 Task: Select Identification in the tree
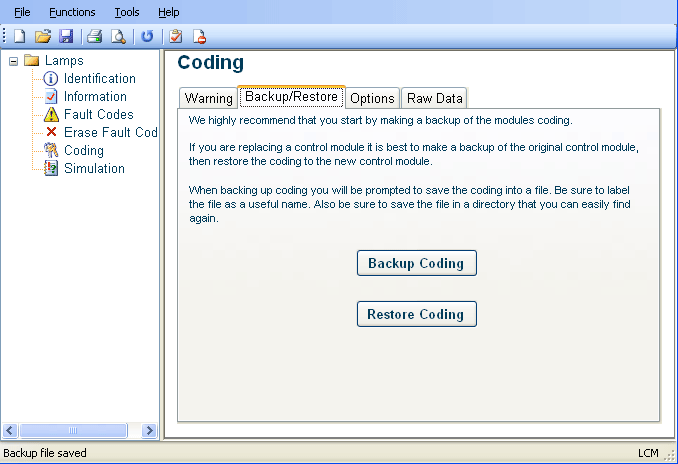click(99, 79)
